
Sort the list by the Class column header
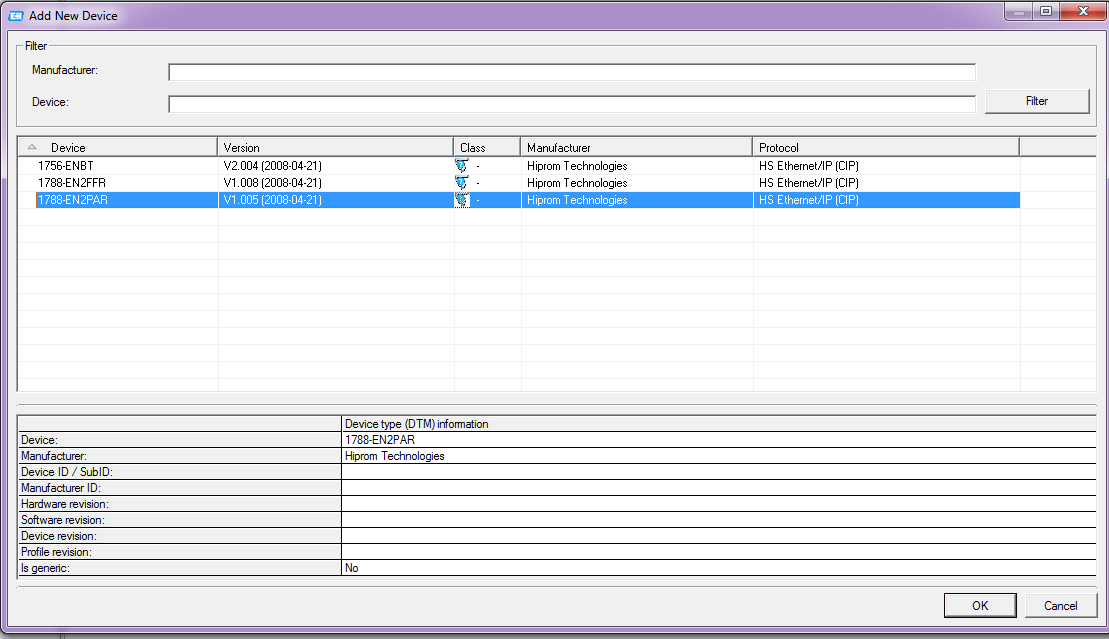[486, 147]
